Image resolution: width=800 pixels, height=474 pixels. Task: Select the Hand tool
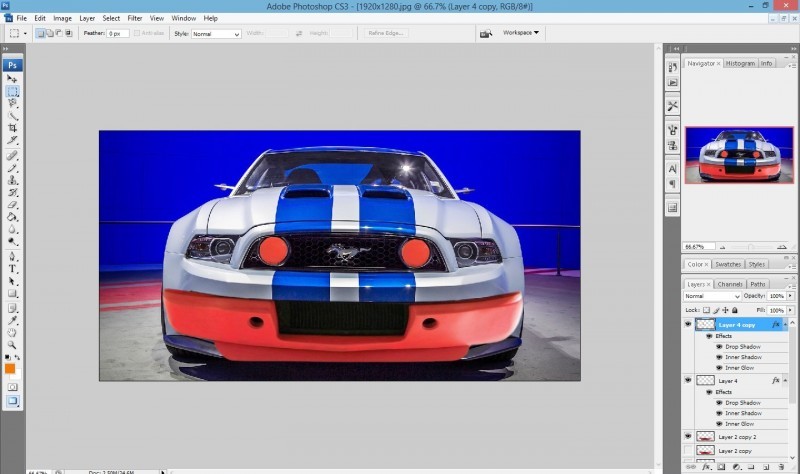(12, 333)
